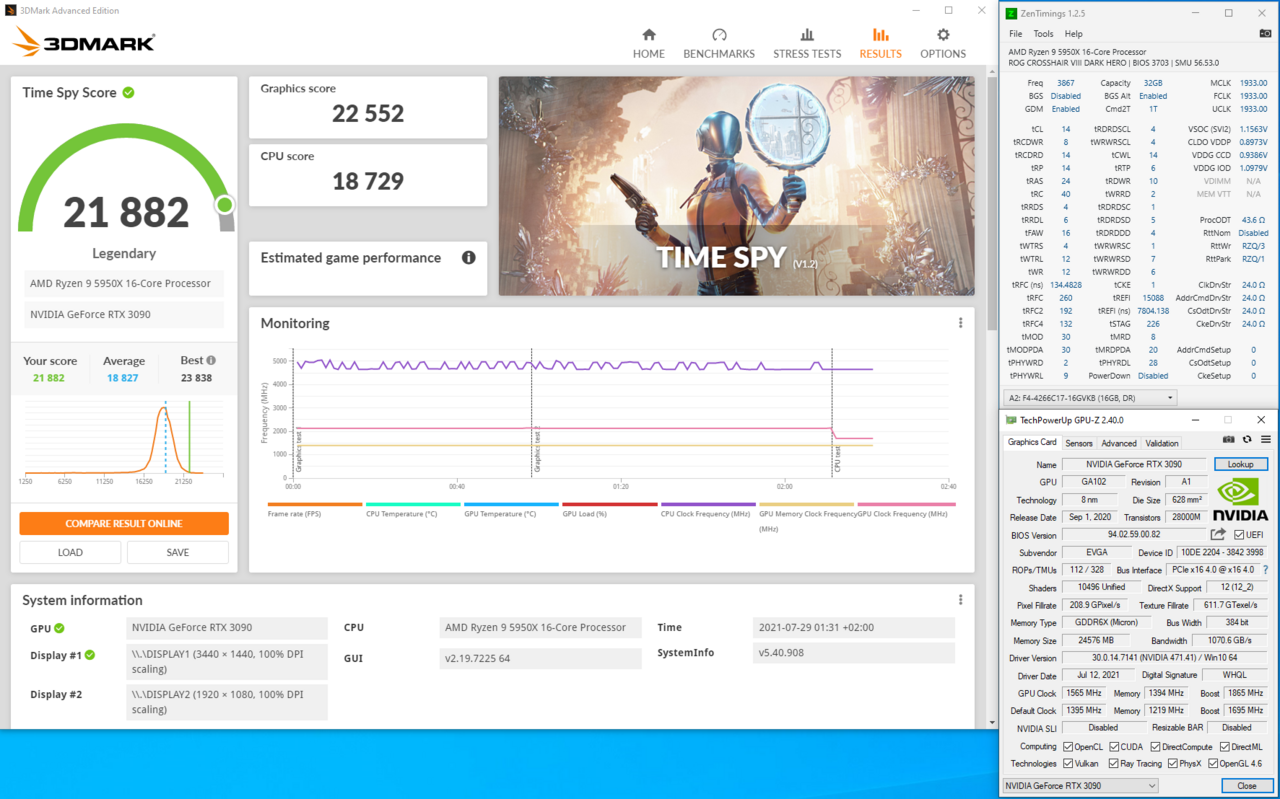Screen dimensions: 1280x799
Task: Open the Monitoring panel three-dot menu
Action: (x=960, y=322)
